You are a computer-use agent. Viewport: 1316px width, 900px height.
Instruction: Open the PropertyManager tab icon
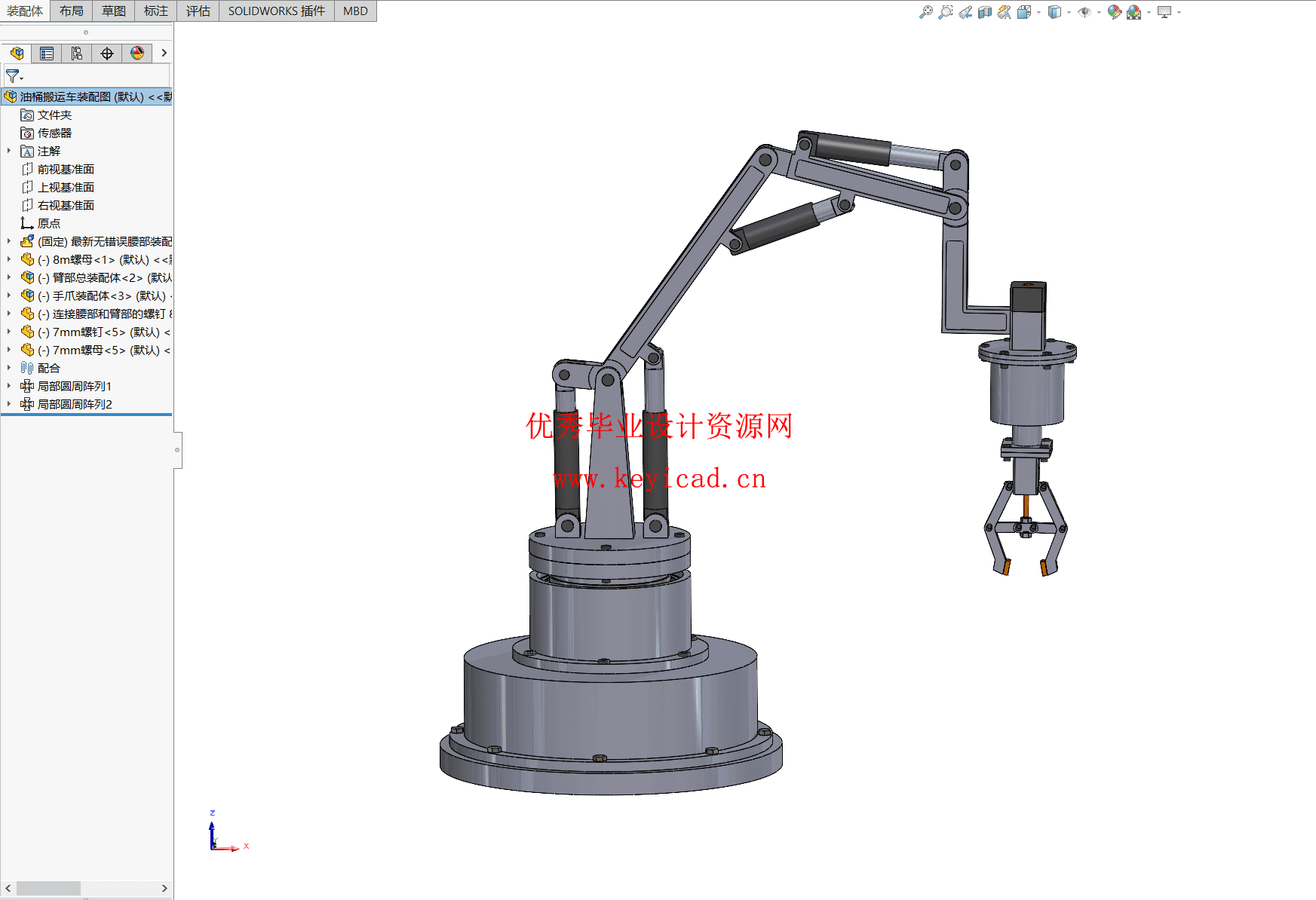pyautogui.click(x=47, y=53)
